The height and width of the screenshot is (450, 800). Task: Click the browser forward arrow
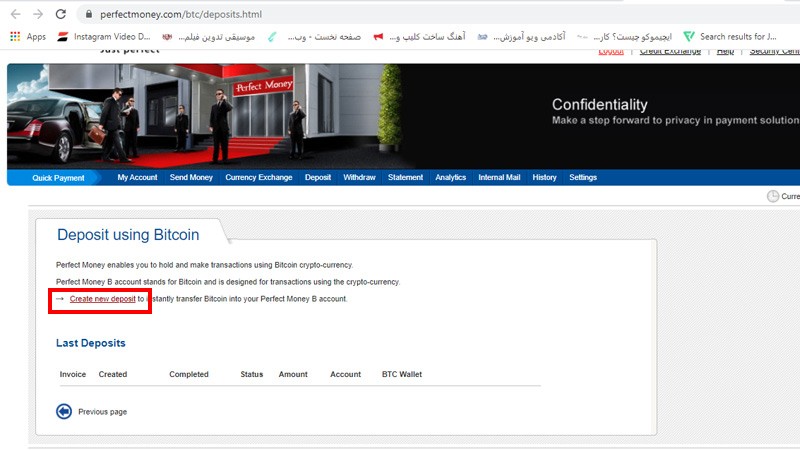coord(38,14)
